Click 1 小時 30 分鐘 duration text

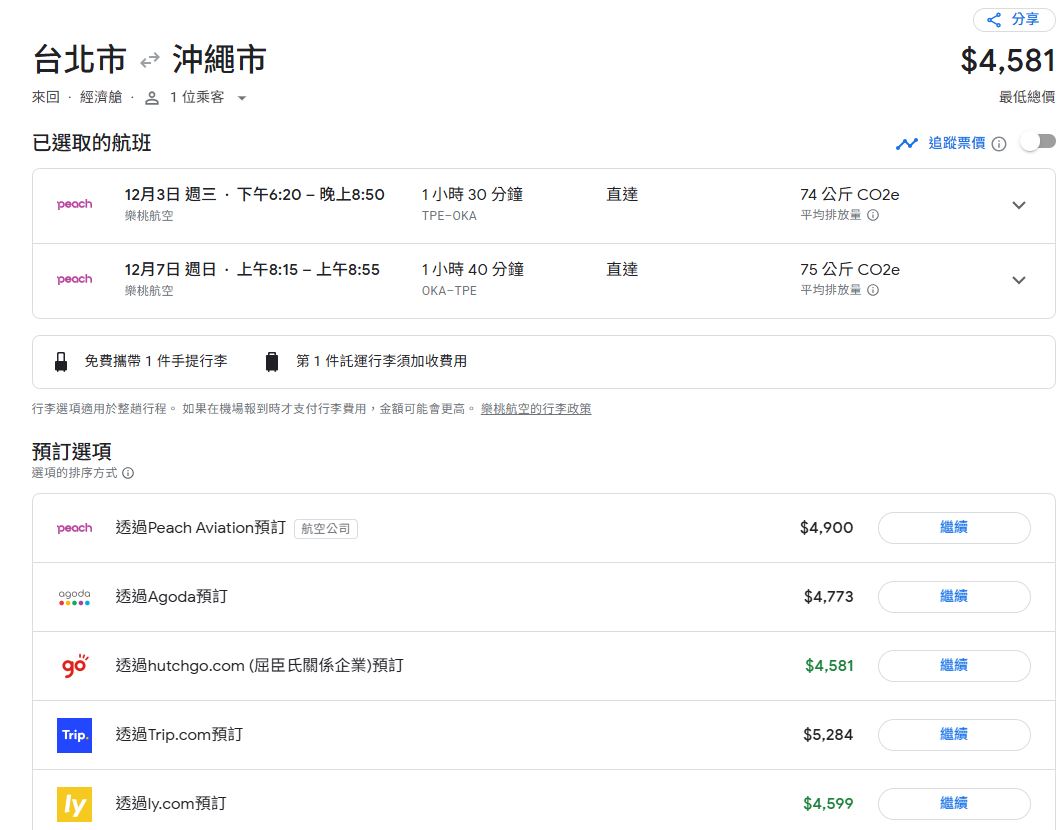pyautogui.click(x=472, y=195)
